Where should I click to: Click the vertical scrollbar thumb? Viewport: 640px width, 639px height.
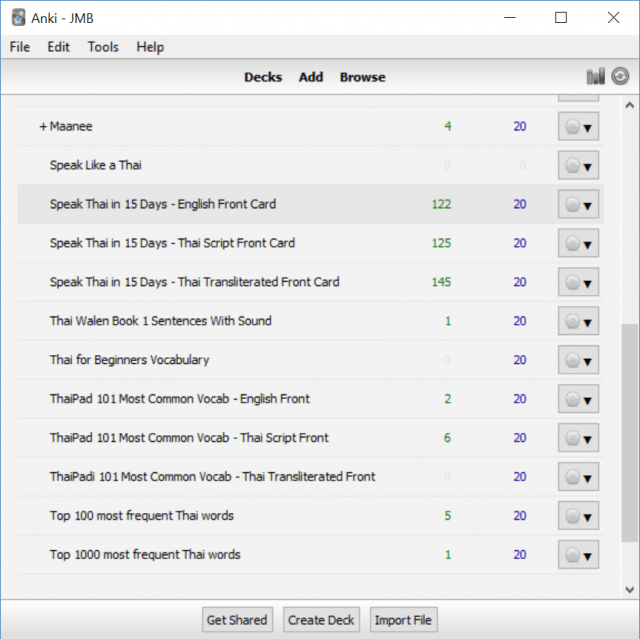coord(629,433)
